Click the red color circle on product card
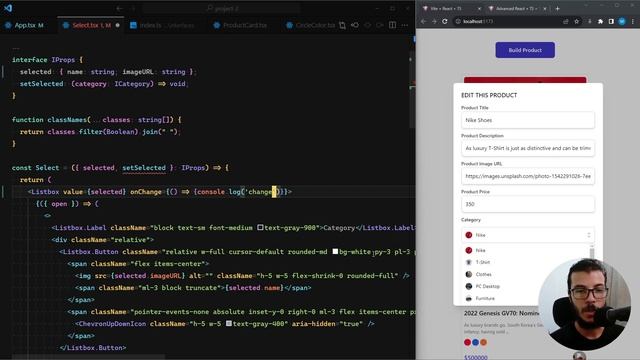640x360 pixels. point(467,342)
